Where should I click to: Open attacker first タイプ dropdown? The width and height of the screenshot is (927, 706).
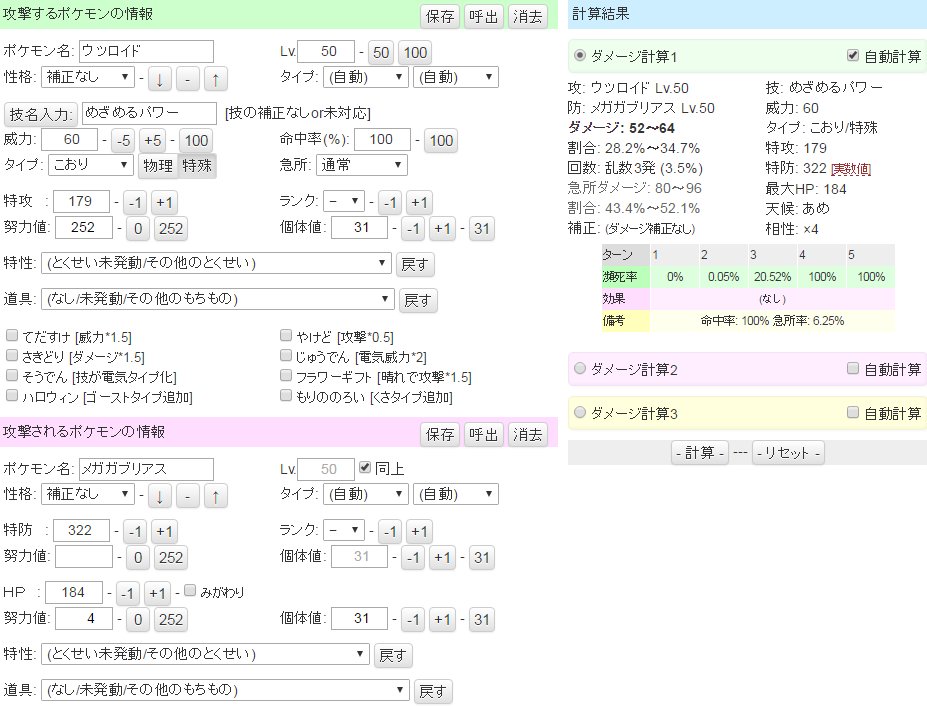point(366,77)
